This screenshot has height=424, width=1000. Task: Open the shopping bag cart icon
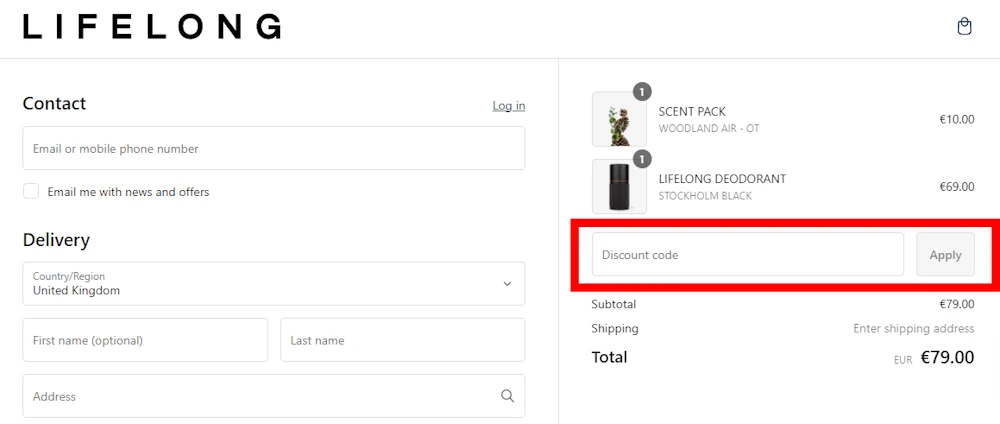tap(964, 27)
